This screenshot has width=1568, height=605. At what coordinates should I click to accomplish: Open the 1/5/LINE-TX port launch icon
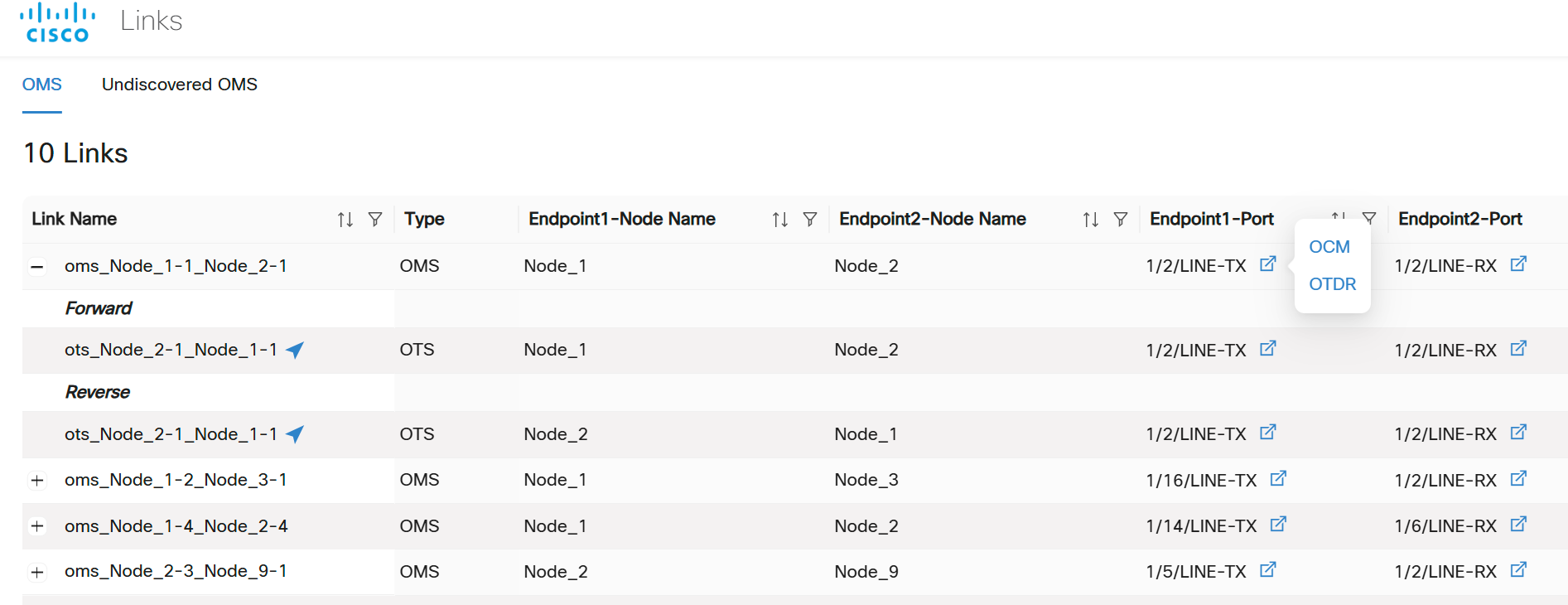[1268, 570]
